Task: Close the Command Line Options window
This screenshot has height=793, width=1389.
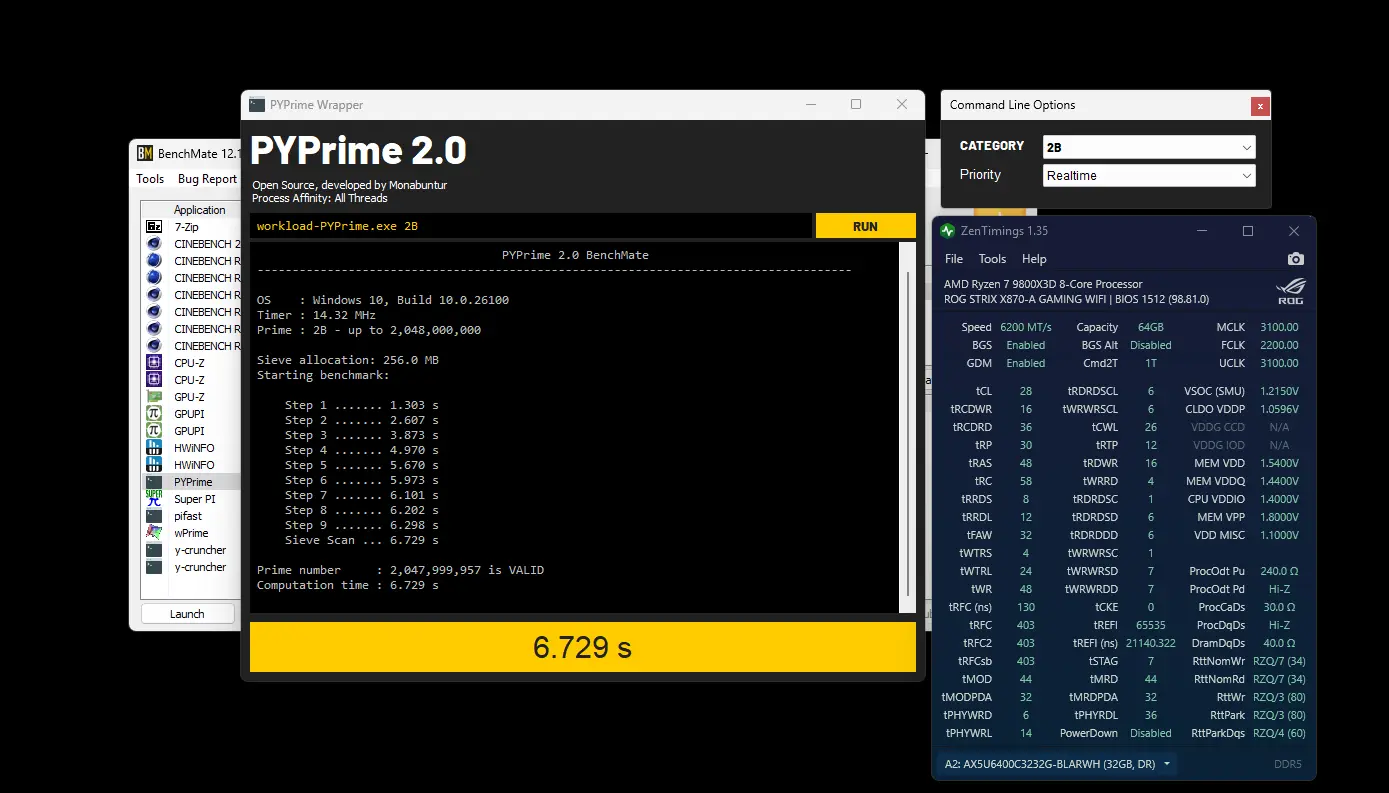Action: pos(1260,106)
